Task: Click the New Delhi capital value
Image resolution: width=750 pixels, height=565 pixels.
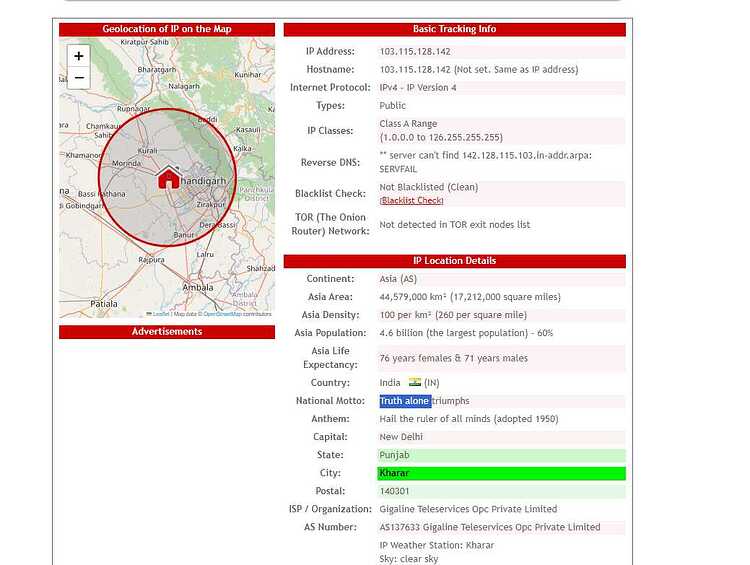Action: (401, 437)
